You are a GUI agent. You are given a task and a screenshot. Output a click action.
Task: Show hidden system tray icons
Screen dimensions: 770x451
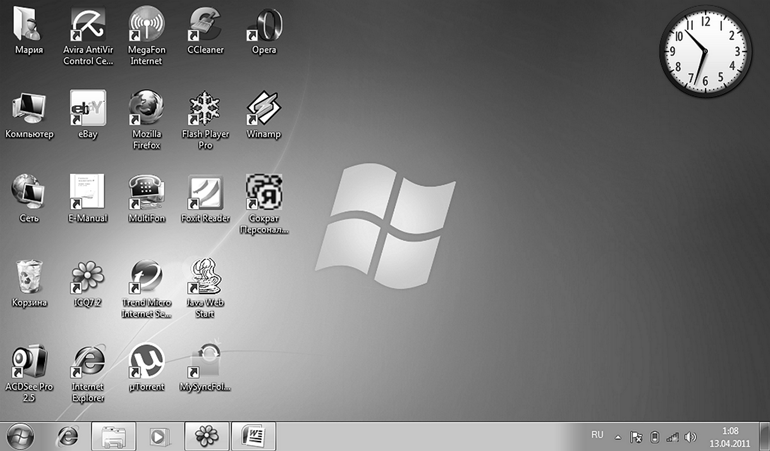pos(617,437)
